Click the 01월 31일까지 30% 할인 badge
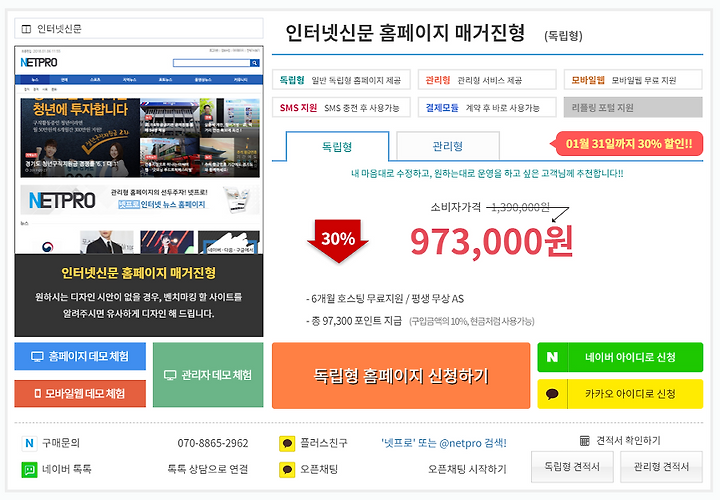Viewport: 720px width, 500px height. coord(627,144)
